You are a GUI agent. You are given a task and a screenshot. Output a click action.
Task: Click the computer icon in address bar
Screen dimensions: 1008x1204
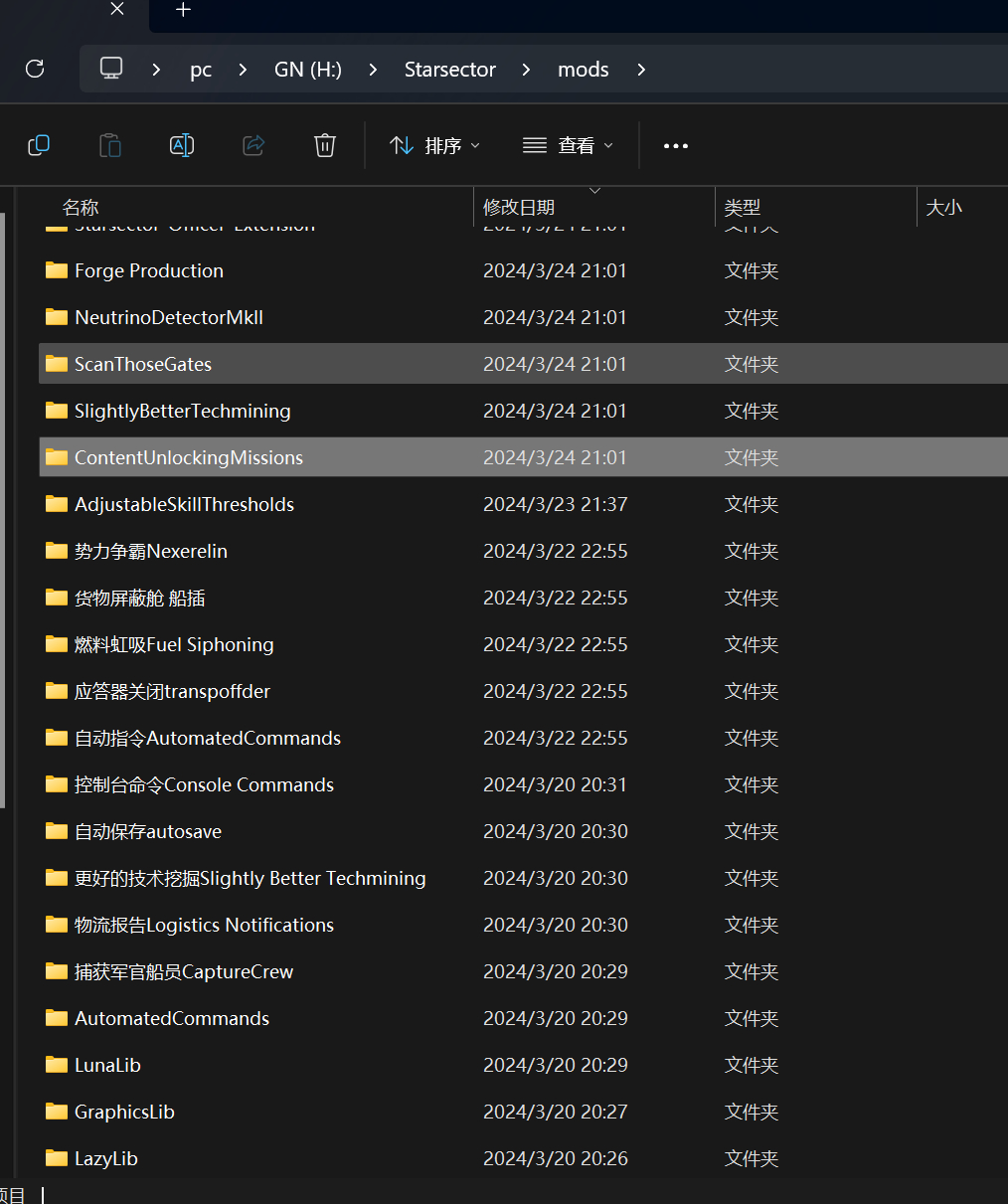[x=111, y=69]
